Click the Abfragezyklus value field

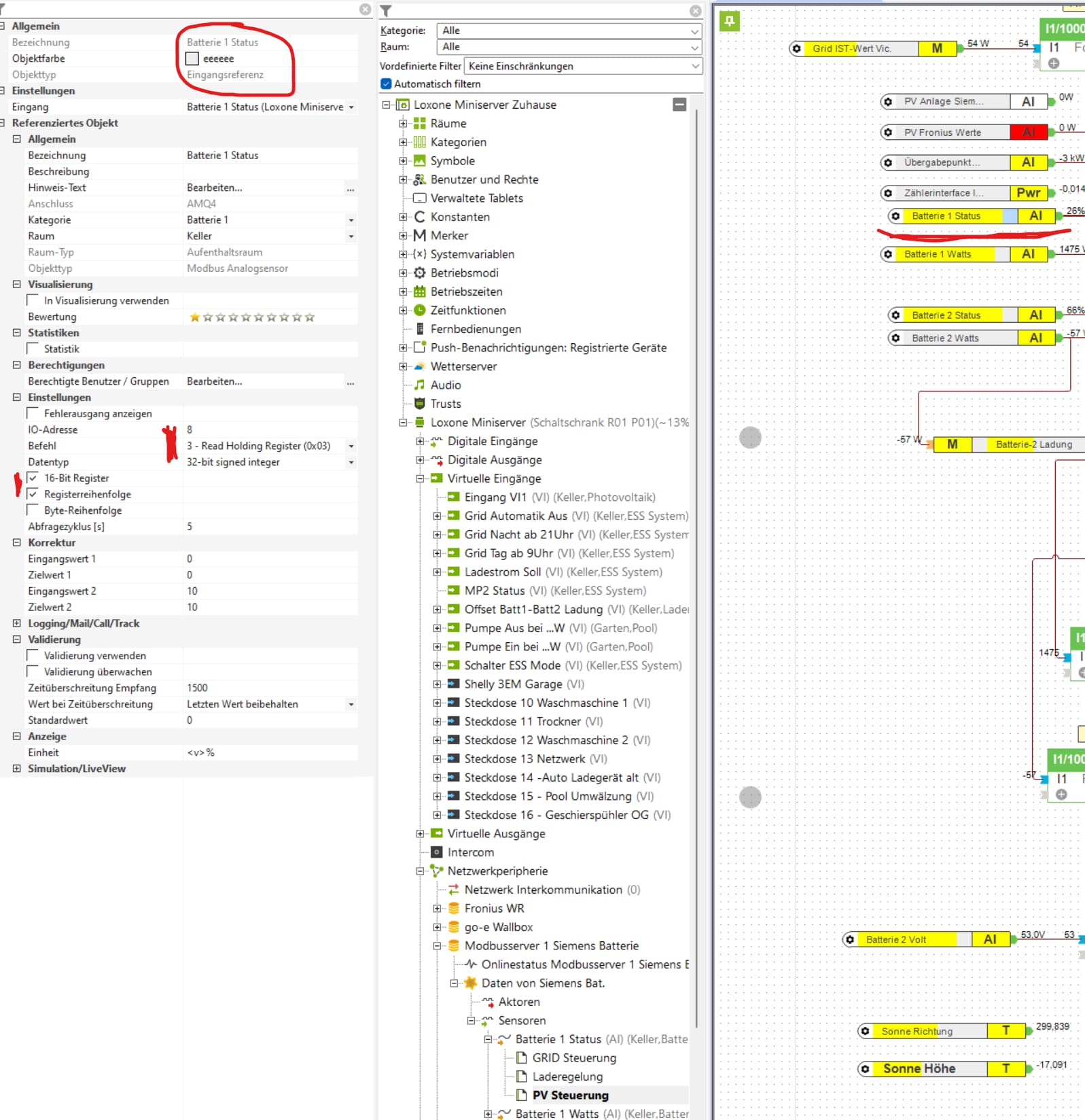point(270,527)
